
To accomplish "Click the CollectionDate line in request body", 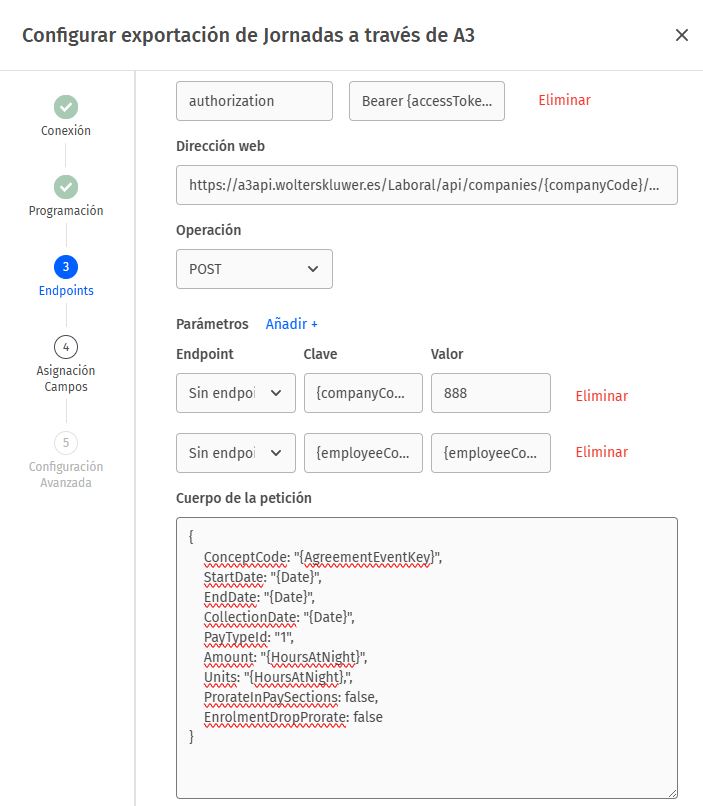I will (x=279, y=617).
